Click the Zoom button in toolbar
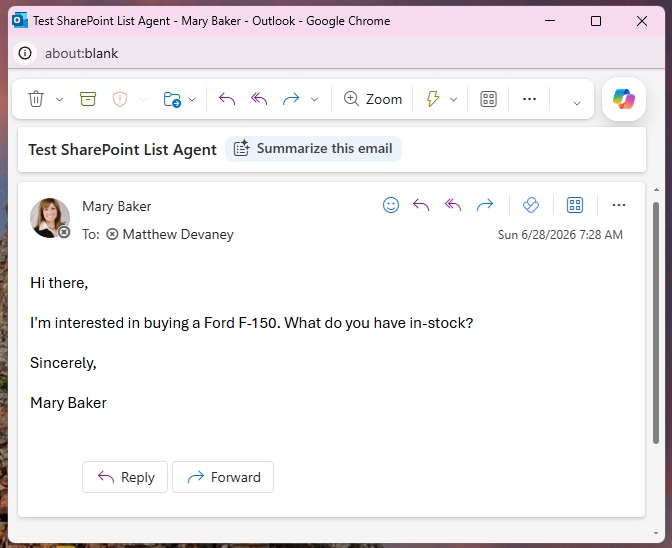The width and height of the screenshot is (672, 548). [x=372, y=99]
